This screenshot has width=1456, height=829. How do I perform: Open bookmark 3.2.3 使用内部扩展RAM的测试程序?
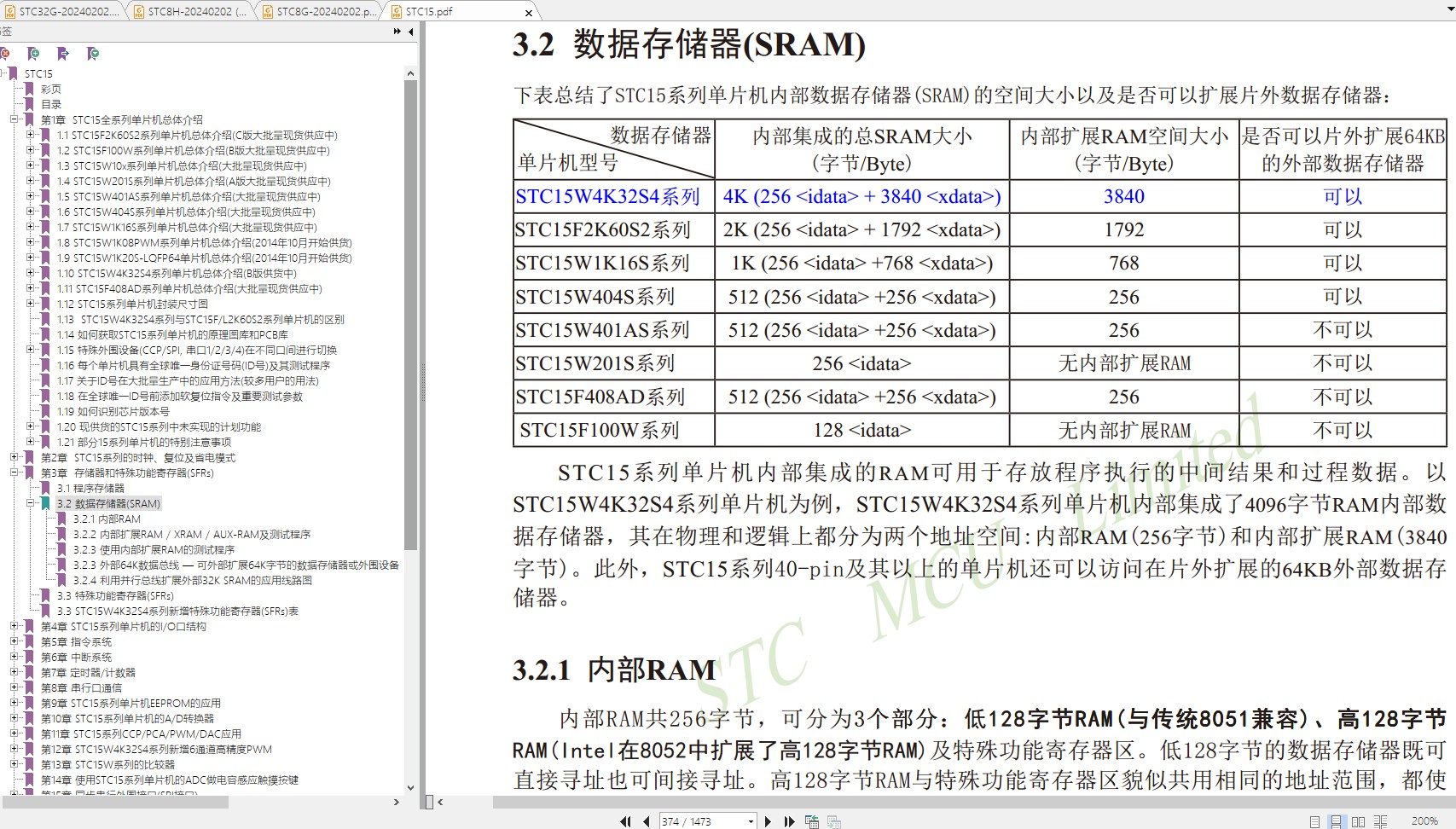pyautogui.click(x=154, y=549)
